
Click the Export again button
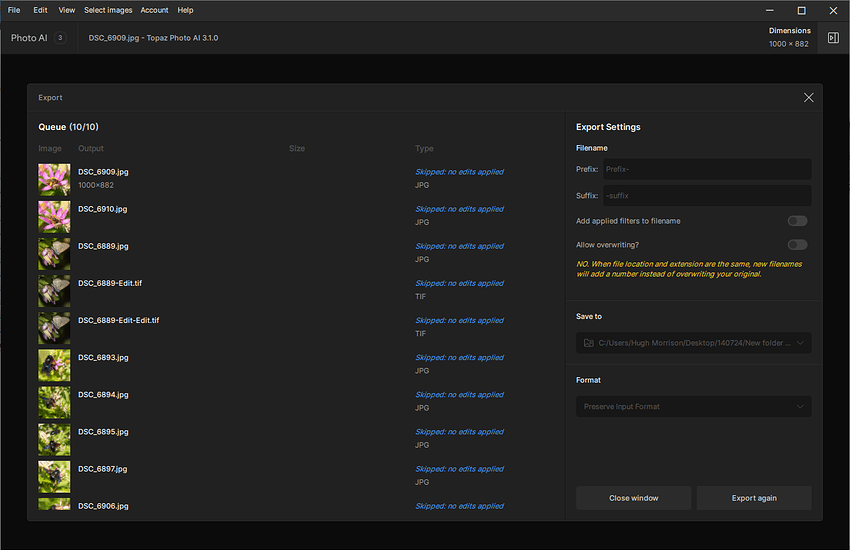point(754,498)
